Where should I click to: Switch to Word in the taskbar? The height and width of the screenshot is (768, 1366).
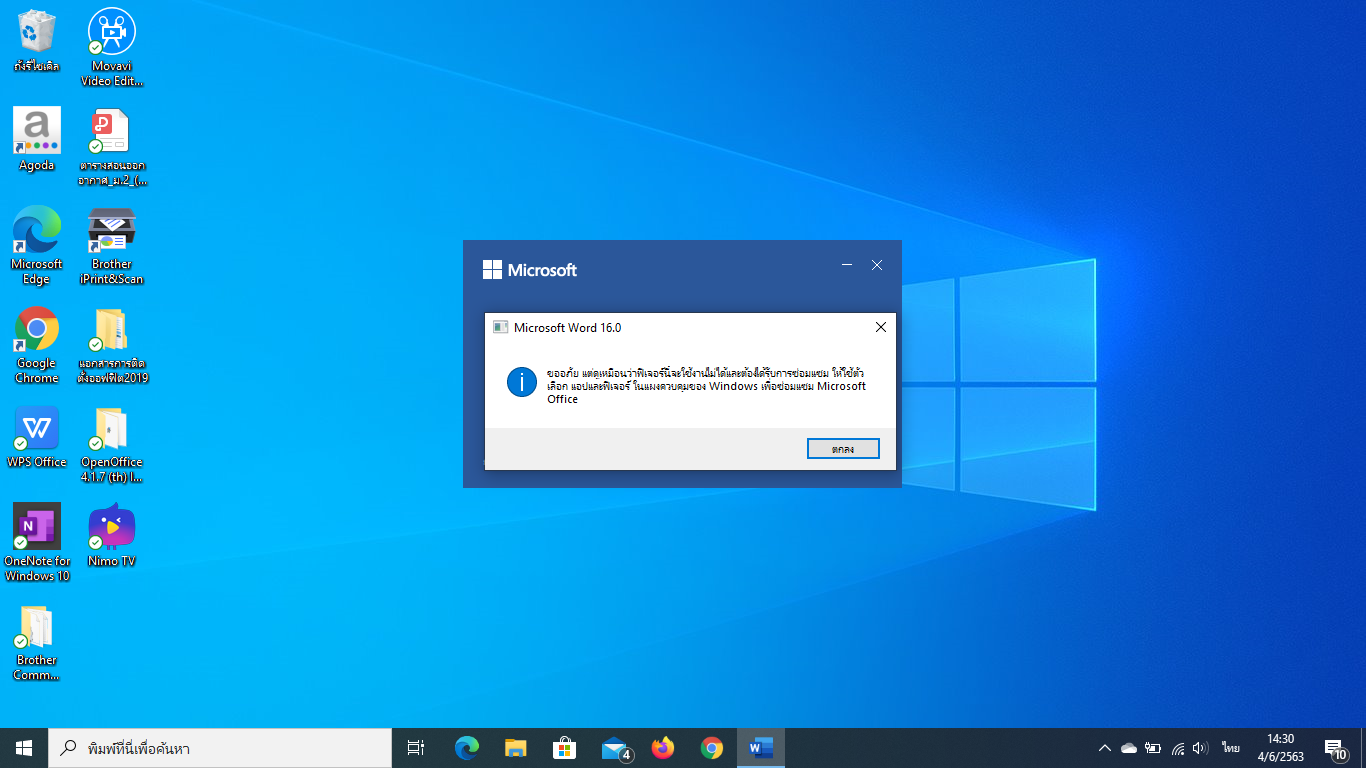click(x=761, y=748)
